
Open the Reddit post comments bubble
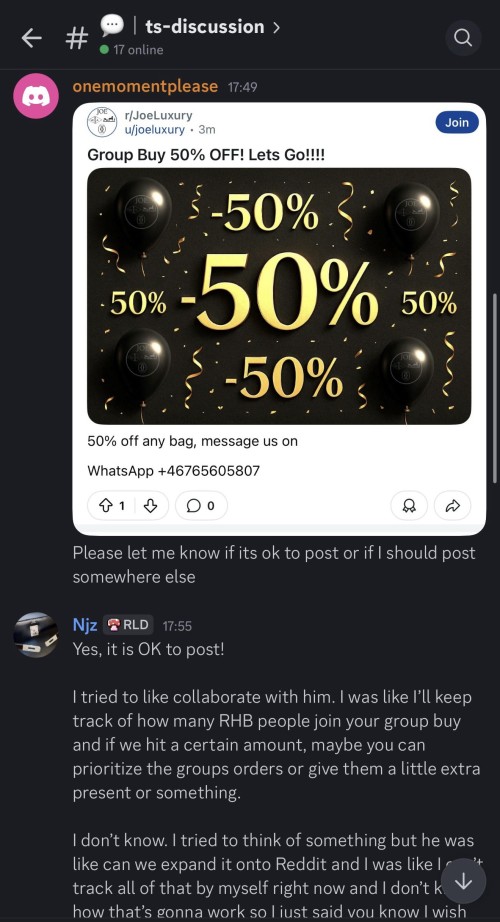pyautogui.click(x=201, y=506)
